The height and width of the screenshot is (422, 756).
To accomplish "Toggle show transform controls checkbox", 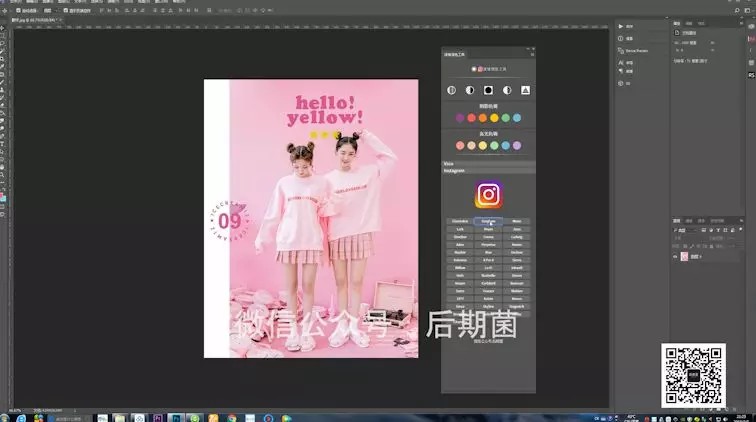I will pos(66,10).
